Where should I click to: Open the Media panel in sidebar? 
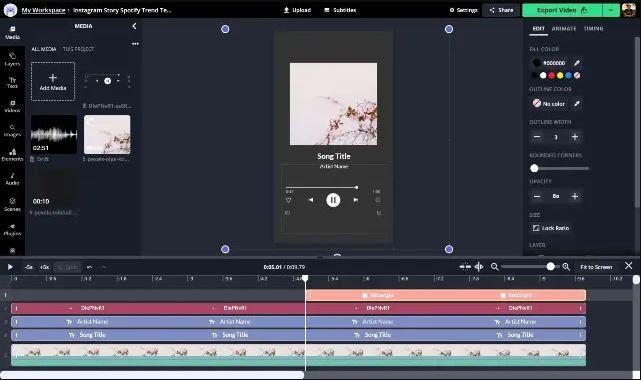[x=12, y=33]
